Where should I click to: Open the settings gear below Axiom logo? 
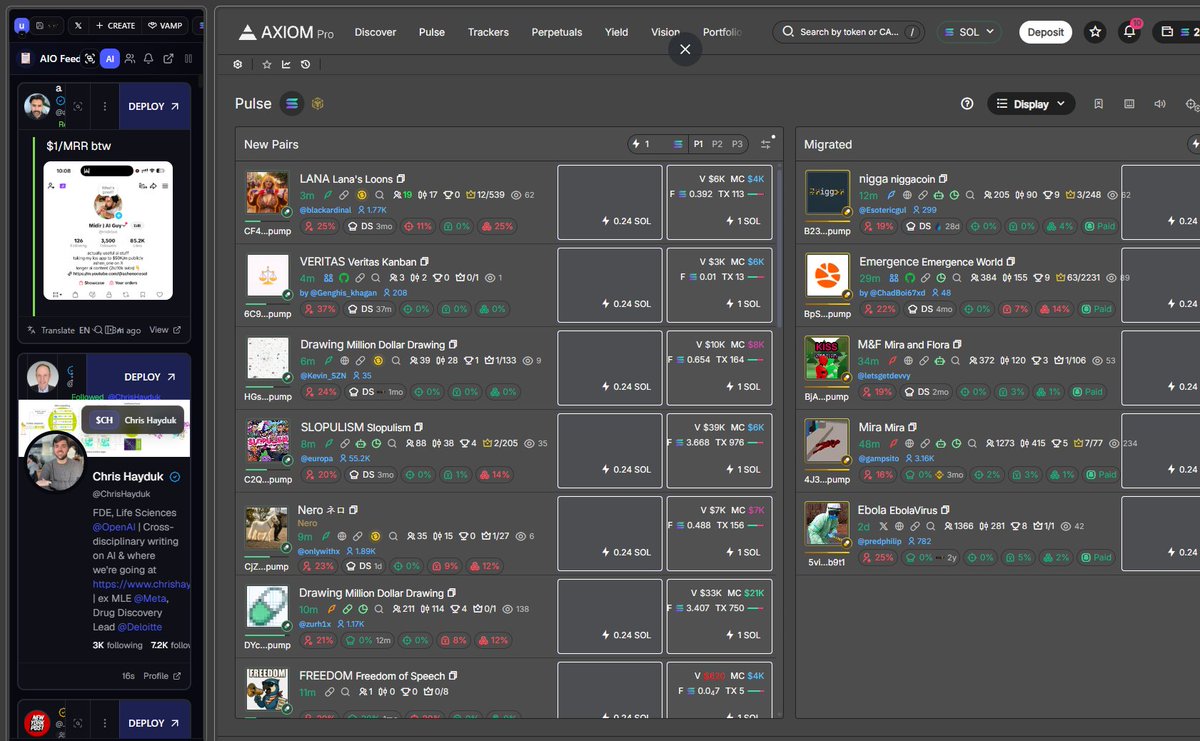pyautogui.click(x=238, y=64)
